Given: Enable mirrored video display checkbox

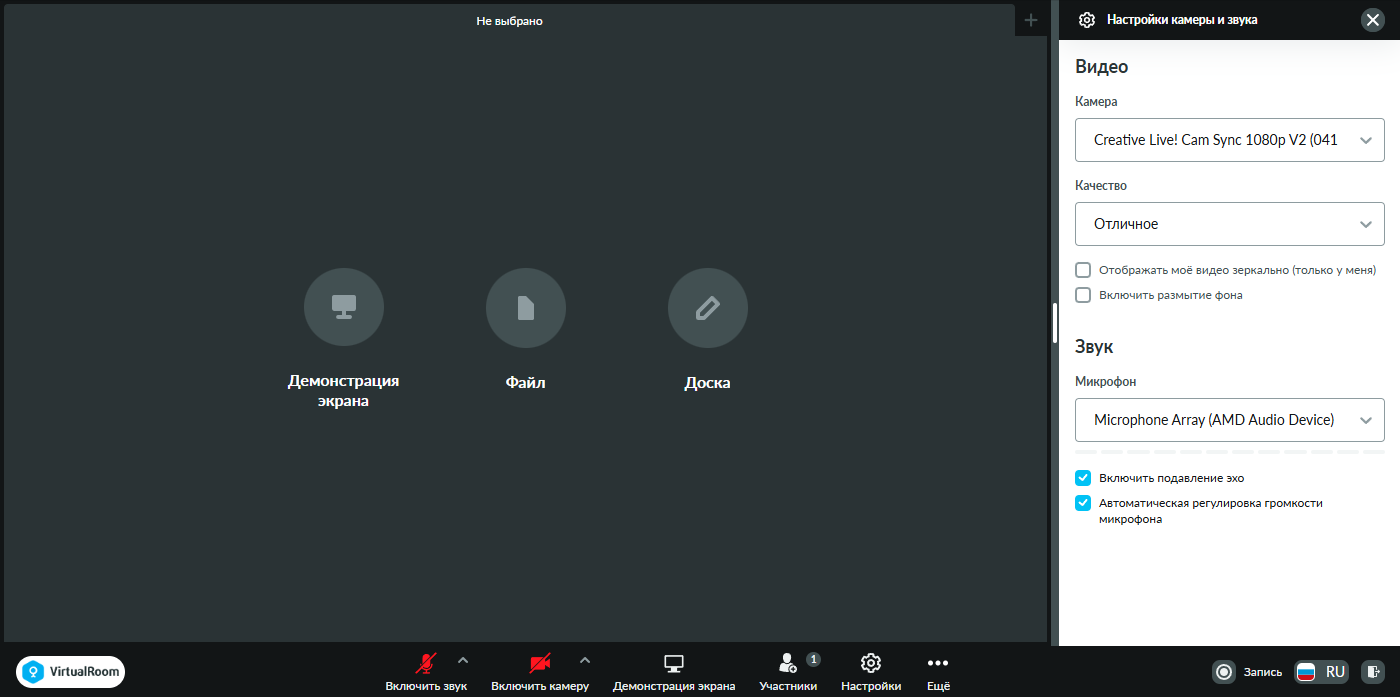Looking at the screenshot, I should tap(1083, 270).
